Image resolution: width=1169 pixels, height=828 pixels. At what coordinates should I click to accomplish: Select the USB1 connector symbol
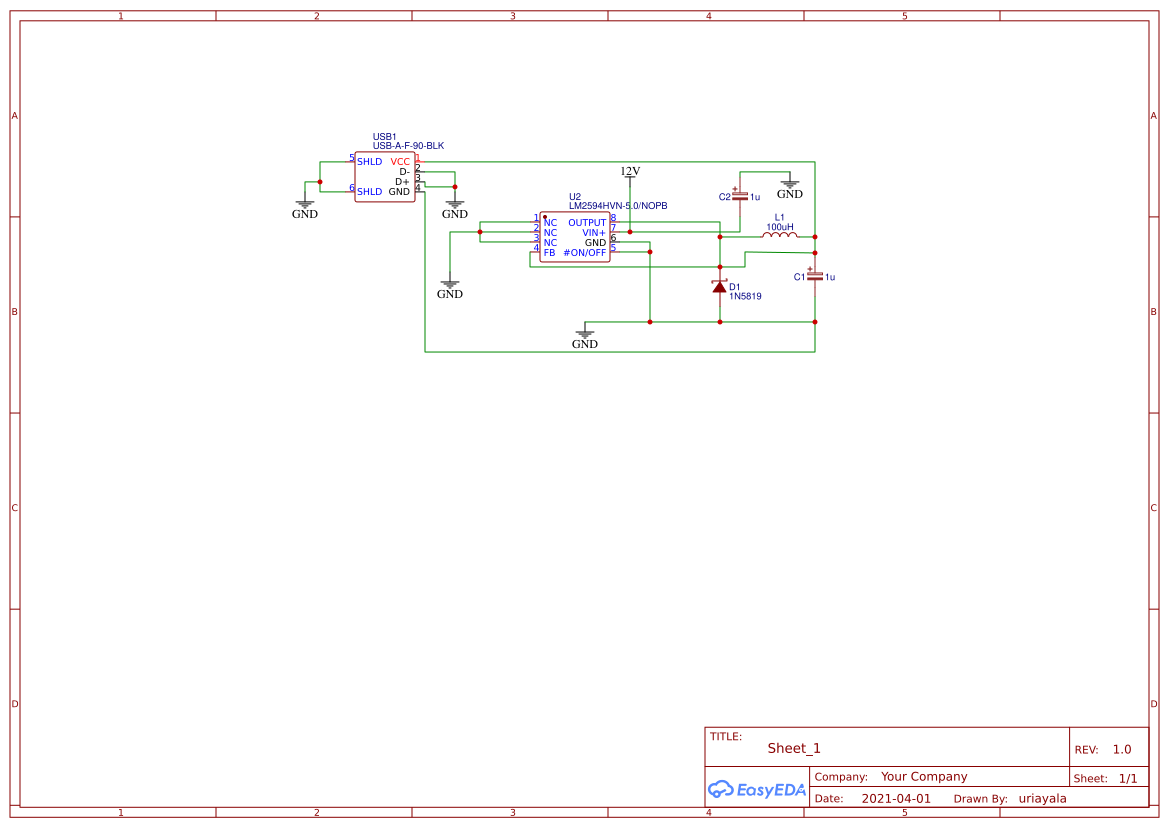pyautogui.click(x=385, y=175)
